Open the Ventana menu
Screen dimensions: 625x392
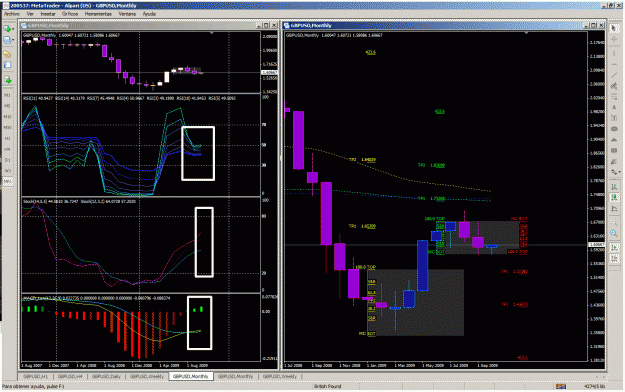click(x=127, y=14)
